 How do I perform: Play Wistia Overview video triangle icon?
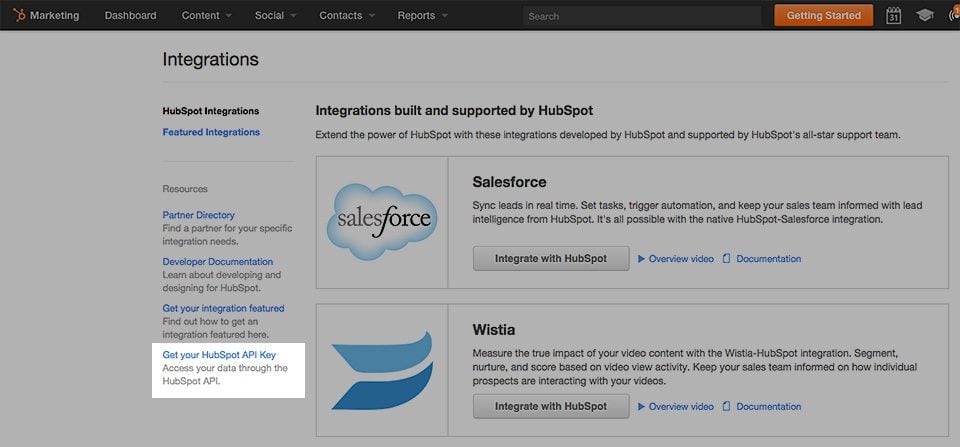tap(642, 407)
